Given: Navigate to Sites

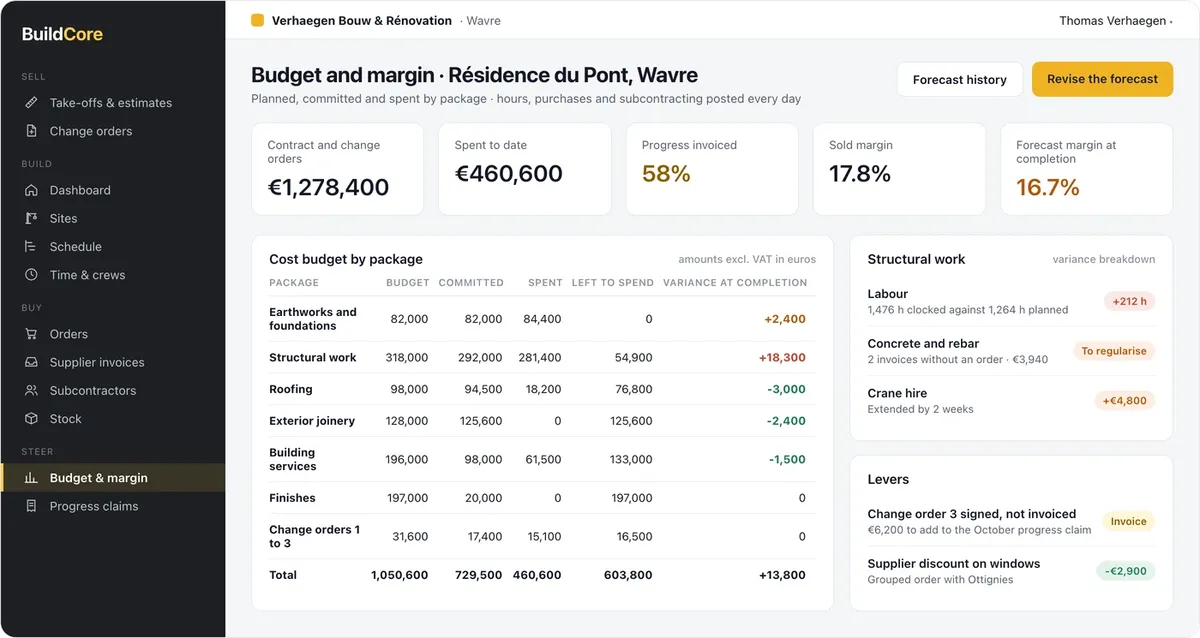Looking at the screenshot, I should click(112, 218).
